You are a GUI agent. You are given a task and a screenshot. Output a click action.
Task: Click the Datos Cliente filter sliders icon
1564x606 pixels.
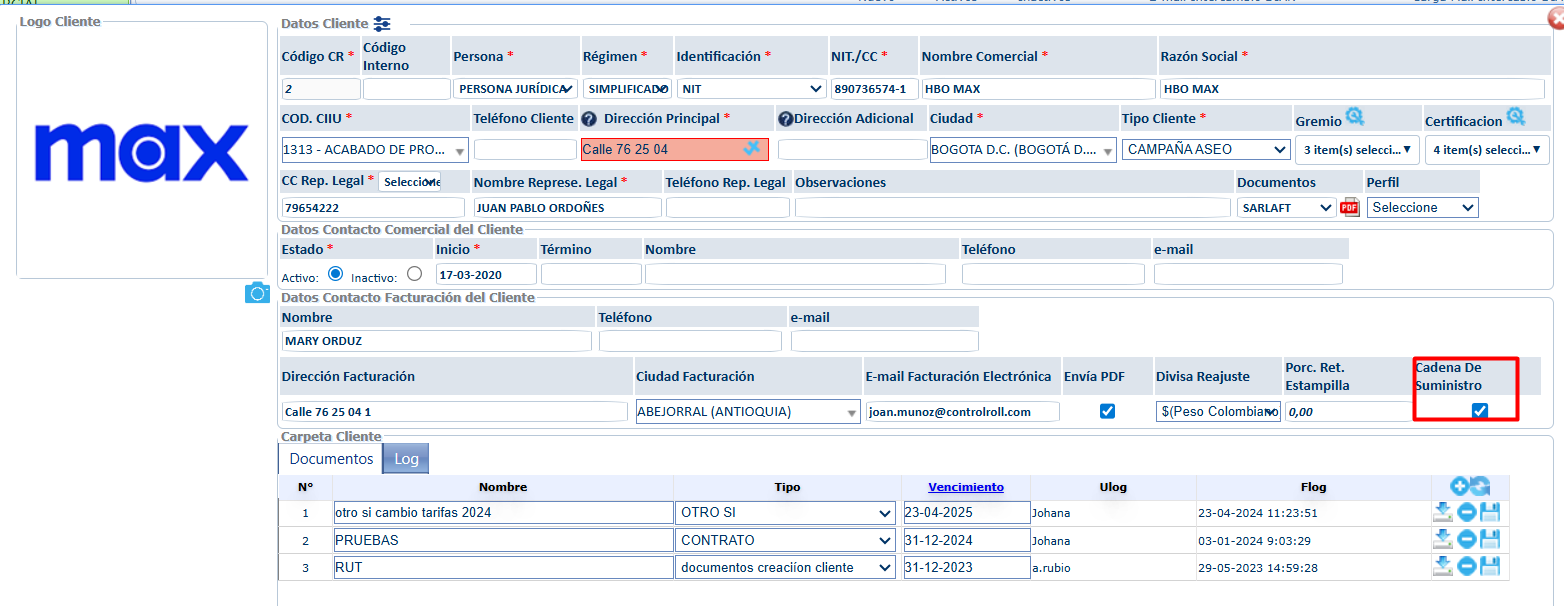tap(382, 23)
